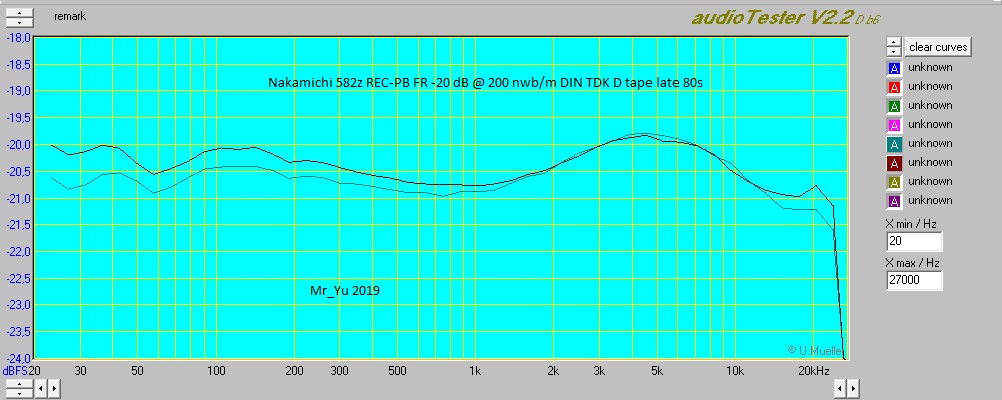Click left arrow below 20 Hz axis label
The height and width of the screenshot is (400, 1002).
click(41, 387)
